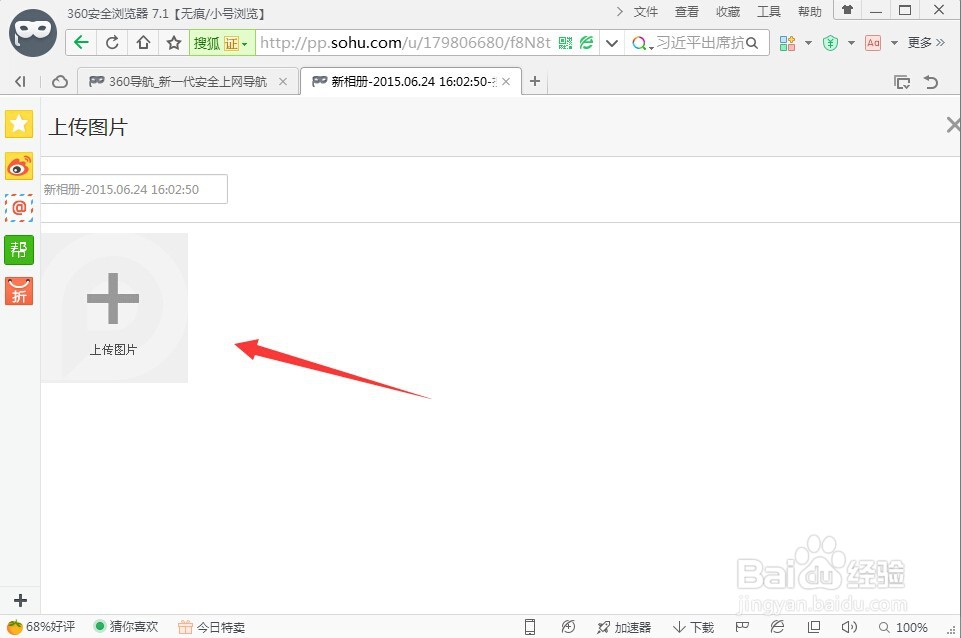
Task: Open the 工具 menu
Action: pos(769,12)
